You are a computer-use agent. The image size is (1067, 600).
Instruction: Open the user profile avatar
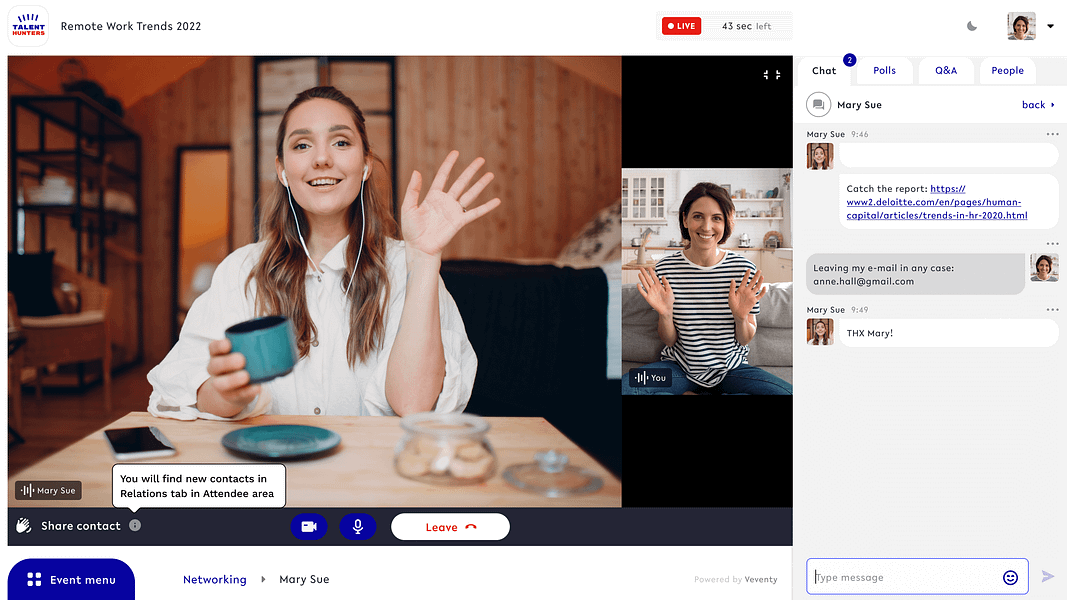tap(1021, 26)
